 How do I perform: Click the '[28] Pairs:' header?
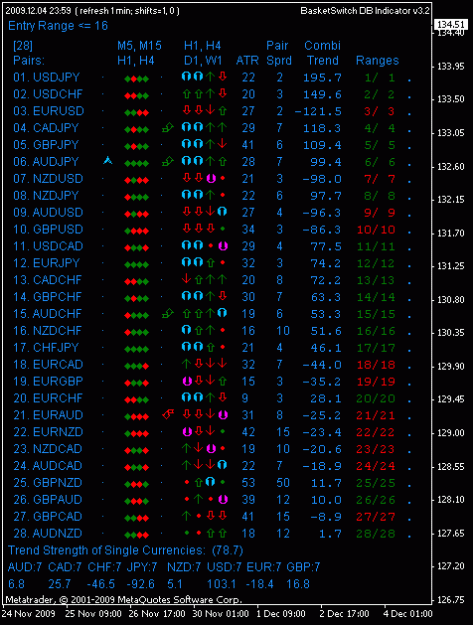coord(29,53)
